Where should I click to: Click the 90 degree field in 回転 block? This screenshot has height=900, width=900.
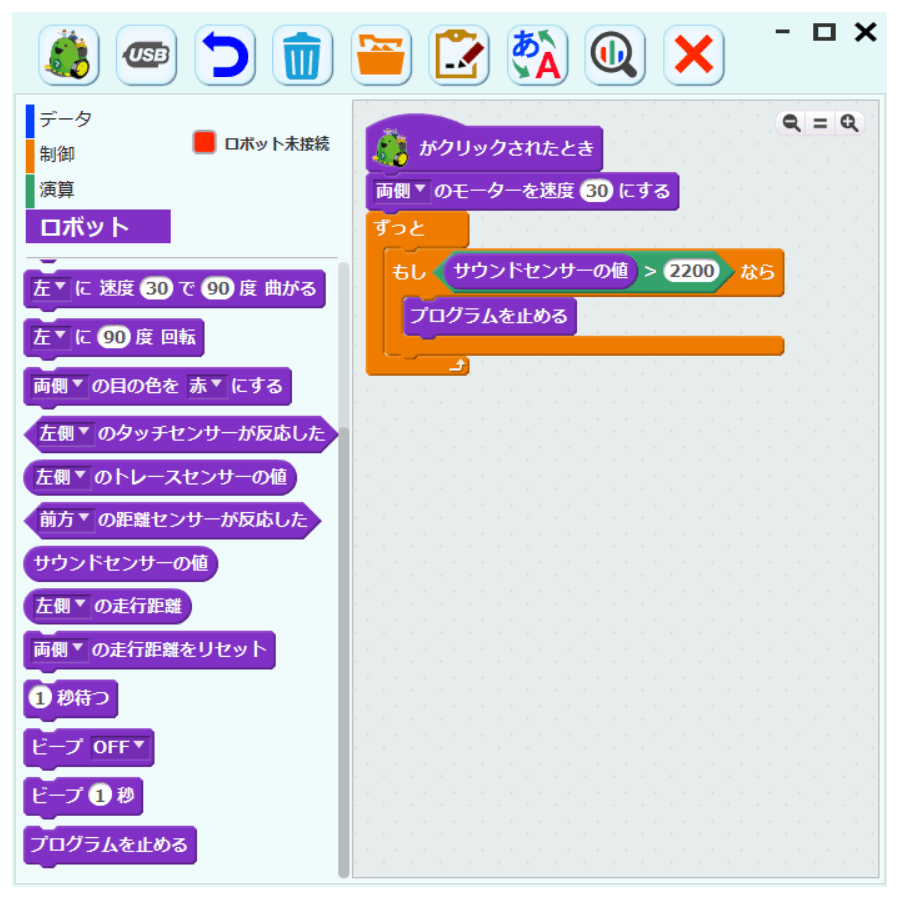click(x=114, y=337)
